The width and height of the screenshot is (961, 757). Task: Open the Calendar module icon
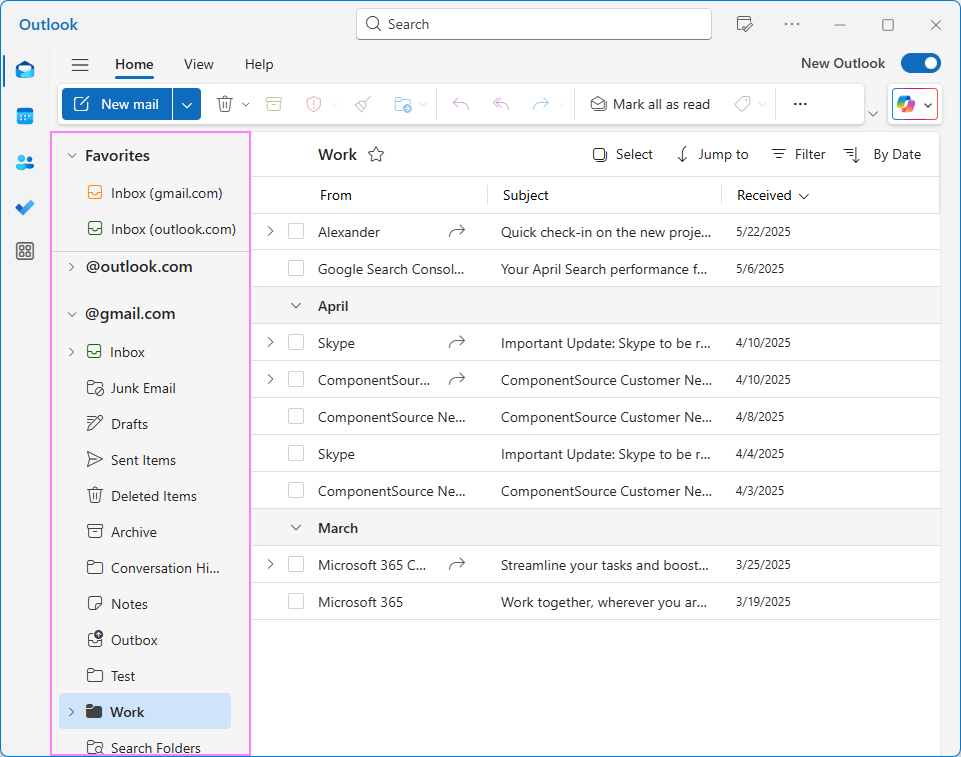[25, 116]
